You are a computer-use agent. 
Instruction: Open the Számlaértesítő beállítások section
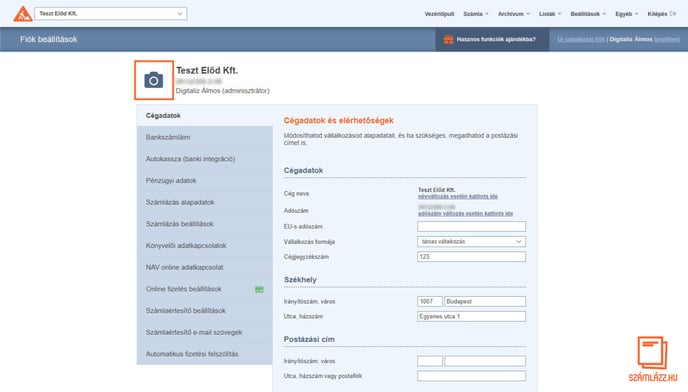tap(204, 310)
